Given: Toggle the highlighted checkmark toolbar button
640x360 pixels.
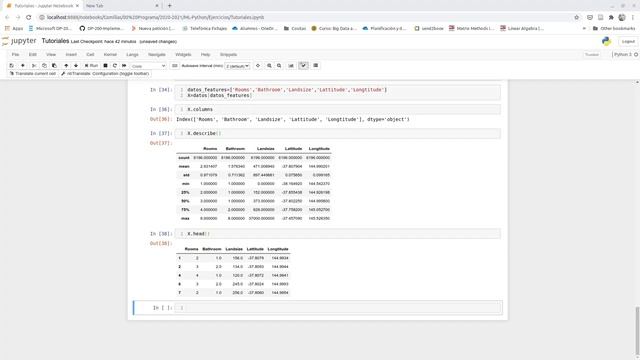Looking at the screenshot, I should pos(303,66).
